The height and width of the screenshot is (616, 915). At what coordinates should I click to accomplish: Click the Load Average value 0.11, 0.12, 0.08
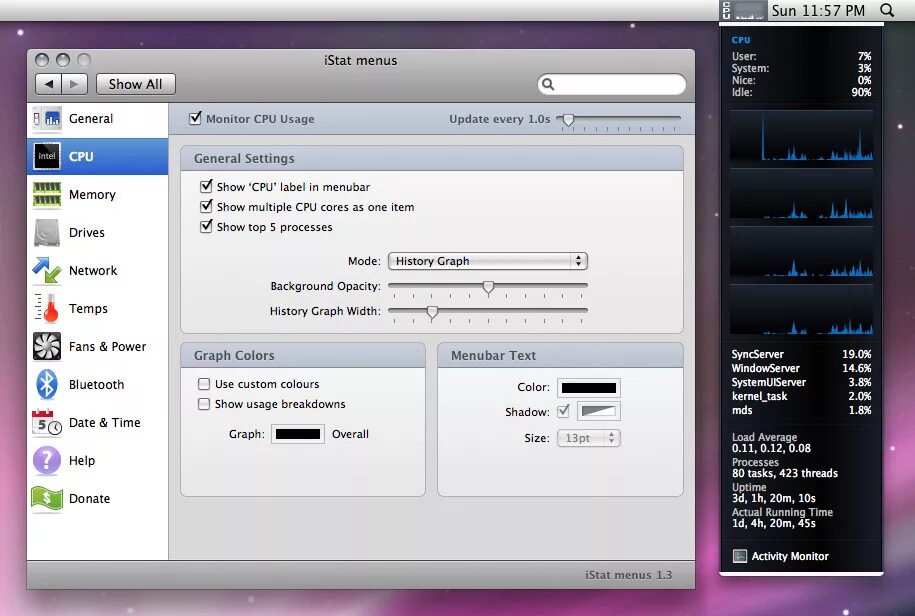tap(771, 448)
